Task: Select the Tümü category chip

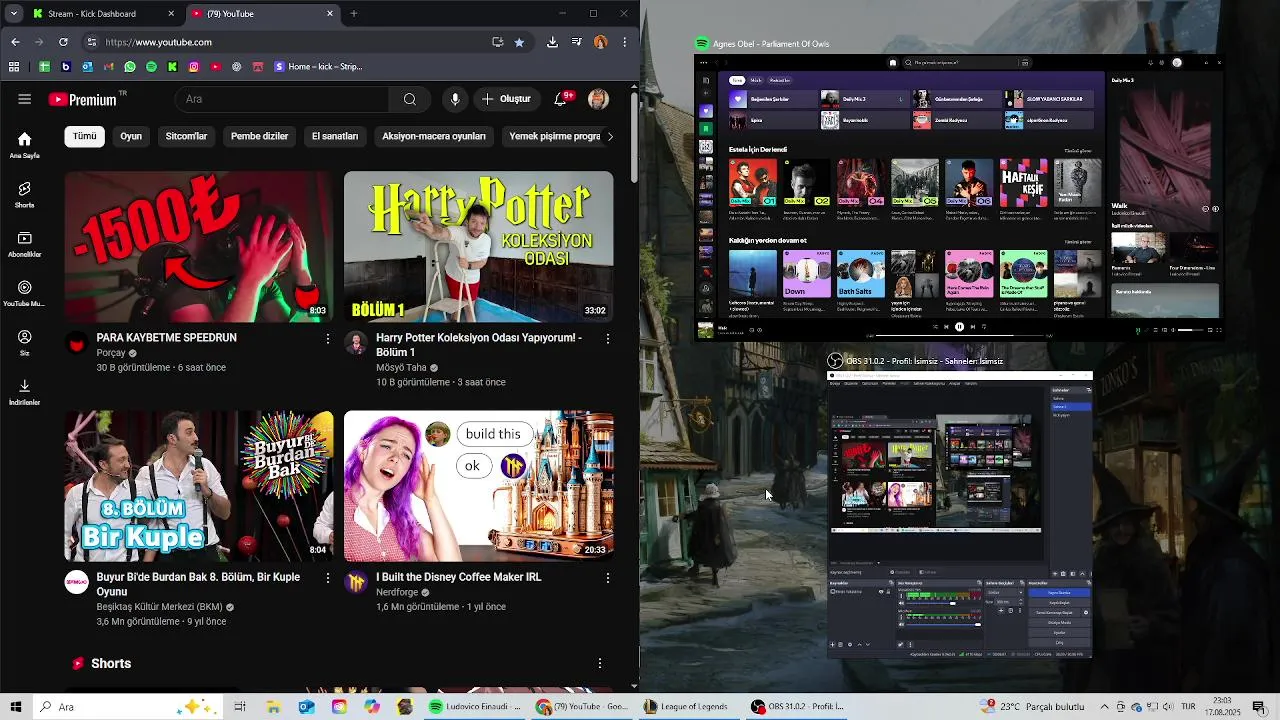Action: [85, 136]
